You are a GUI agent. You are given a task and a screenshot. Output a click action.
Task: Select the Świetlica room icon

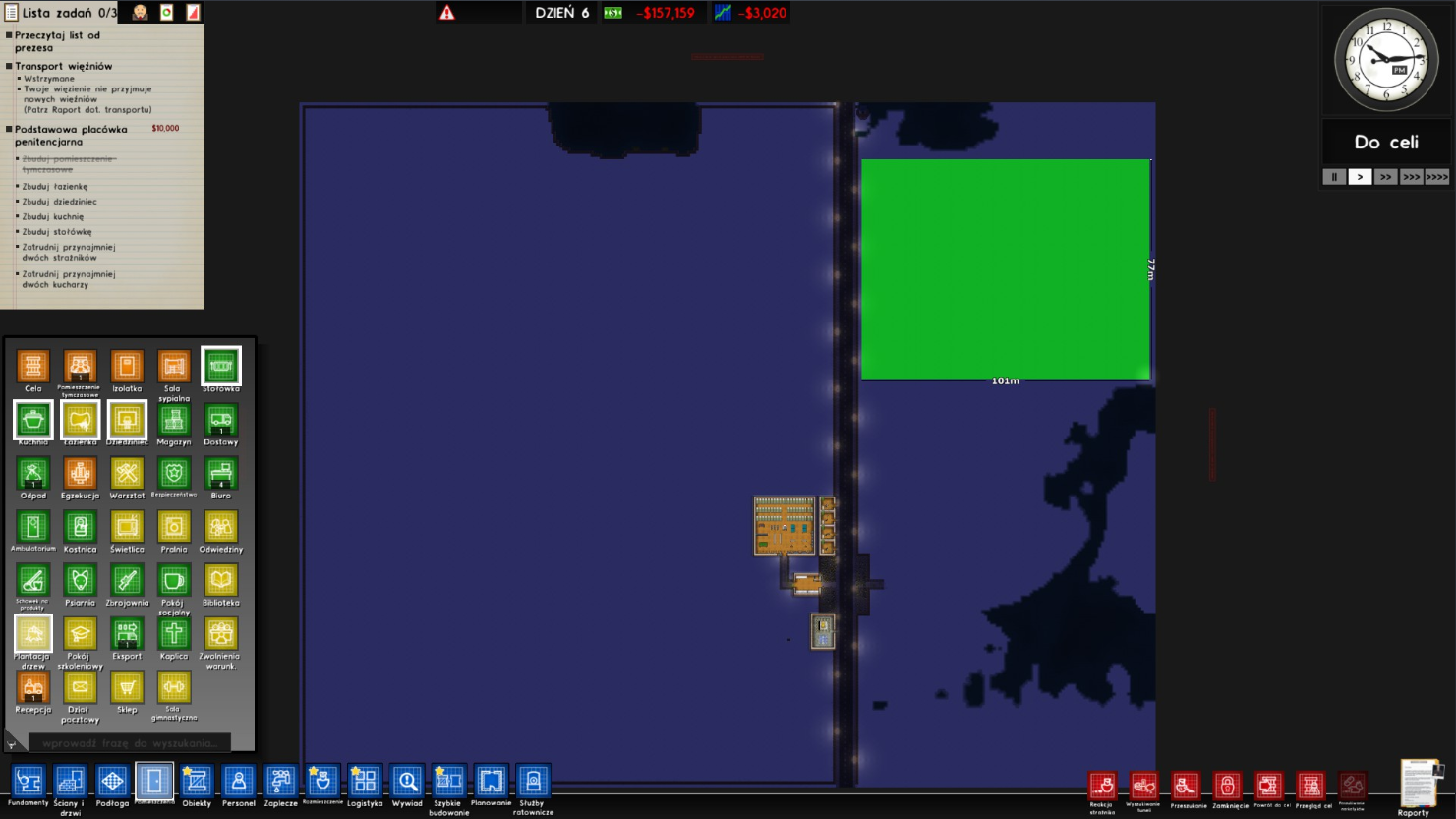tap(127, 527)
